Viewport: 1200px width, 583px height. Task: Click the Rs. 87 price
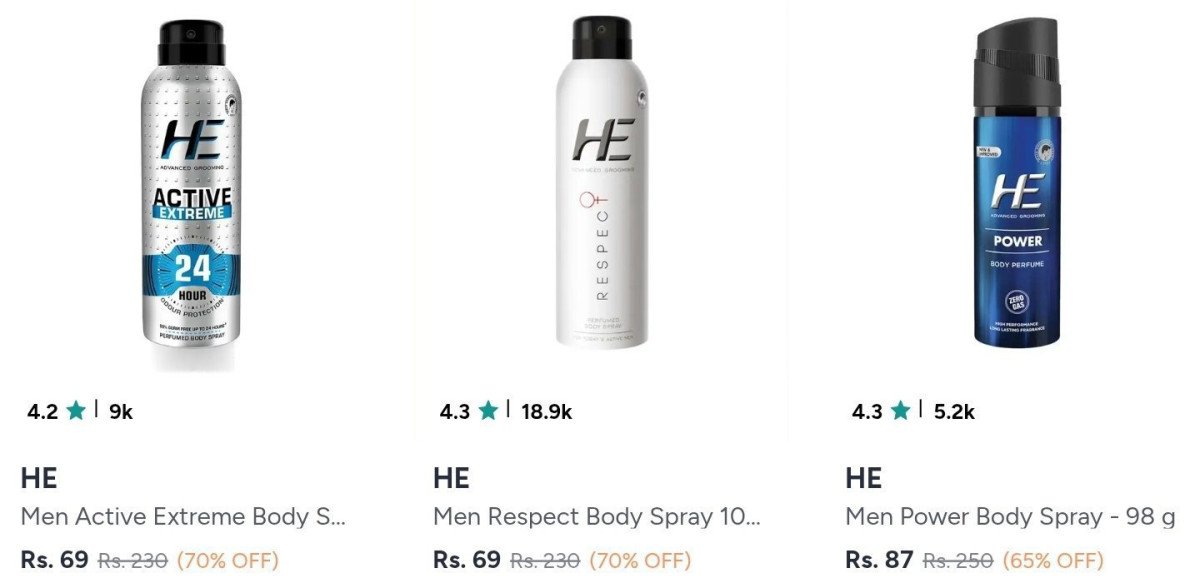[x=880, y=559]
